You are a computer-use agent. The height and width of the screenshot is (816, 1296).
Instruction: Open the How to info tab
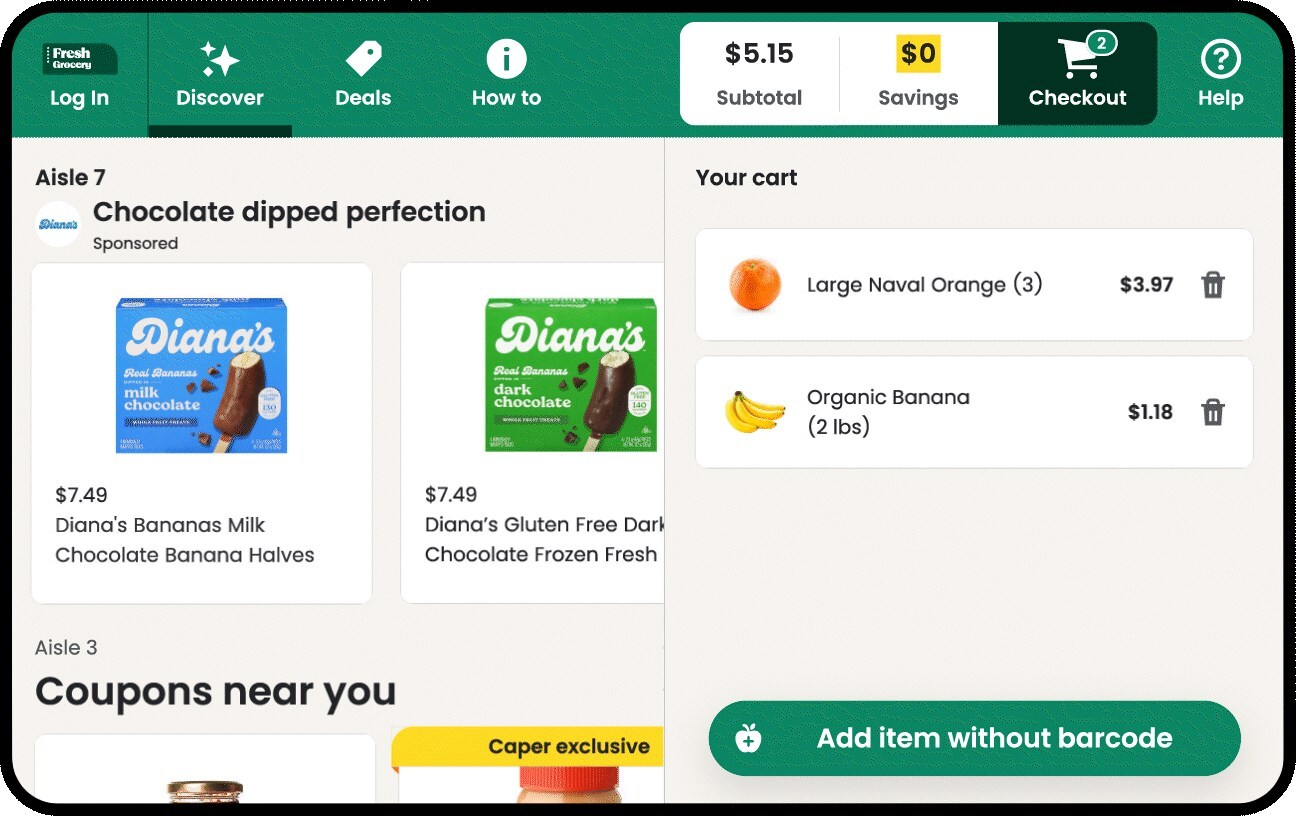(x=506, y=60)
